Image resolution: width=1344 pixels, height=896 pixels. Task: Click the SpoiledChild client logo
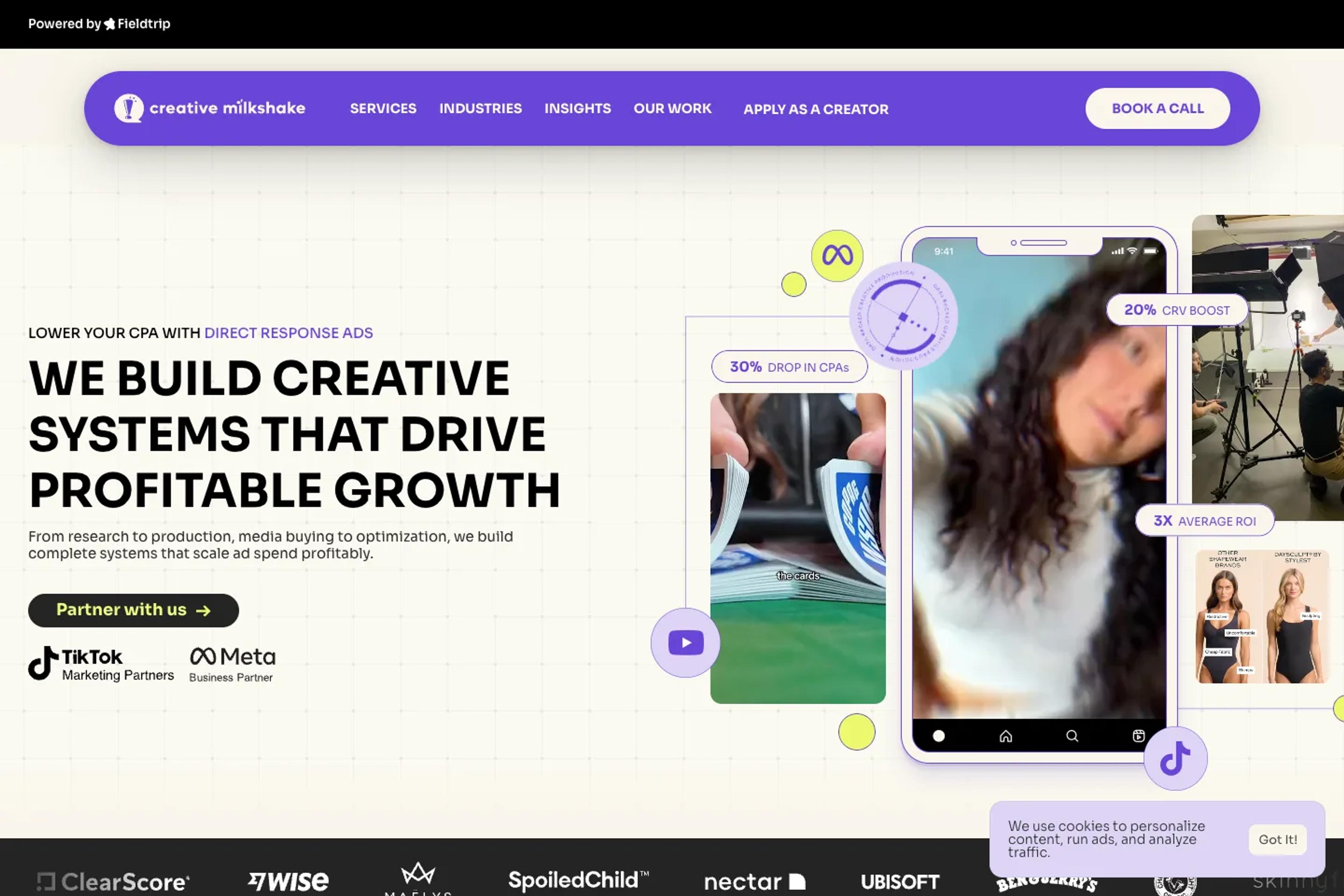point(578,881)
